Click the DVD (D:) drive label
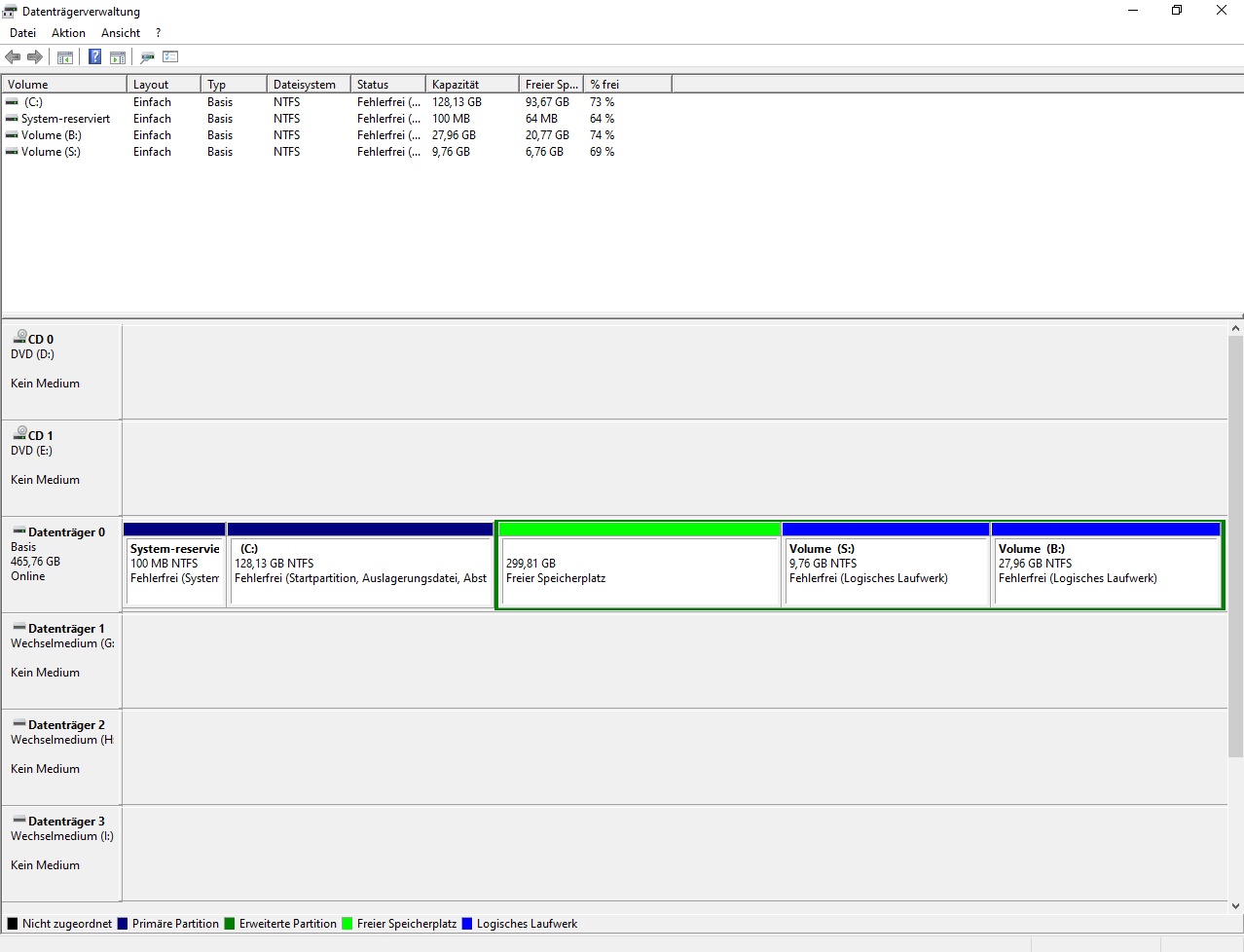Viewport: 1244px width, 952px height. click(x=32, y=354)
